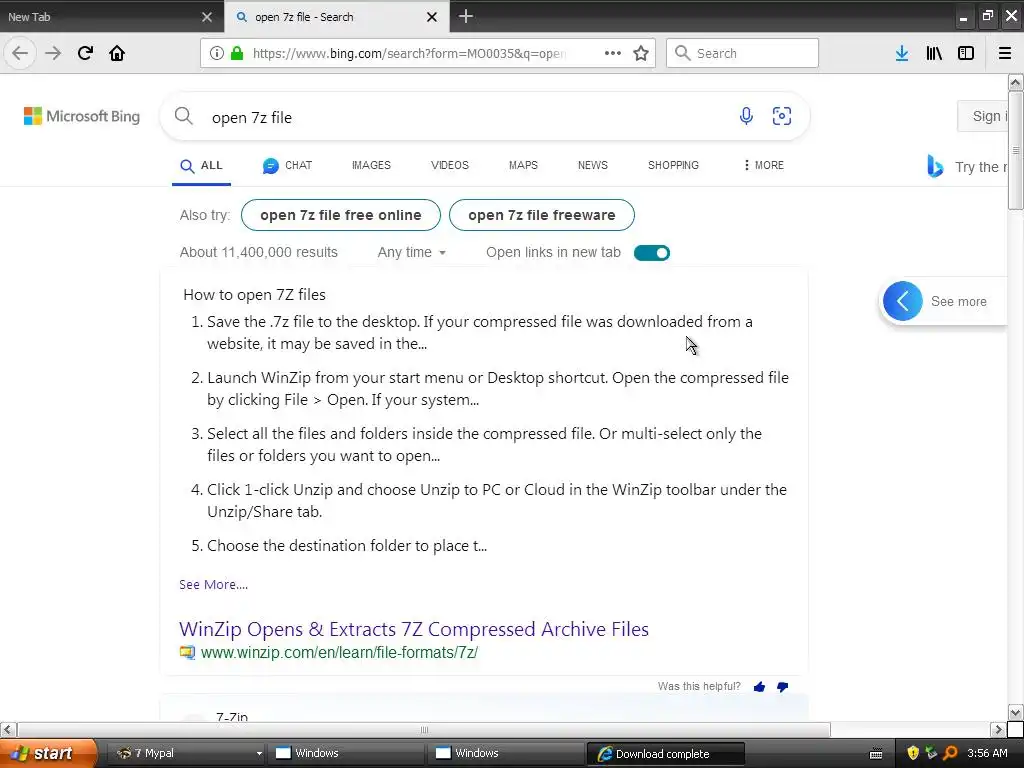
Task: Open the browser home page
Action: coord(117,53)
